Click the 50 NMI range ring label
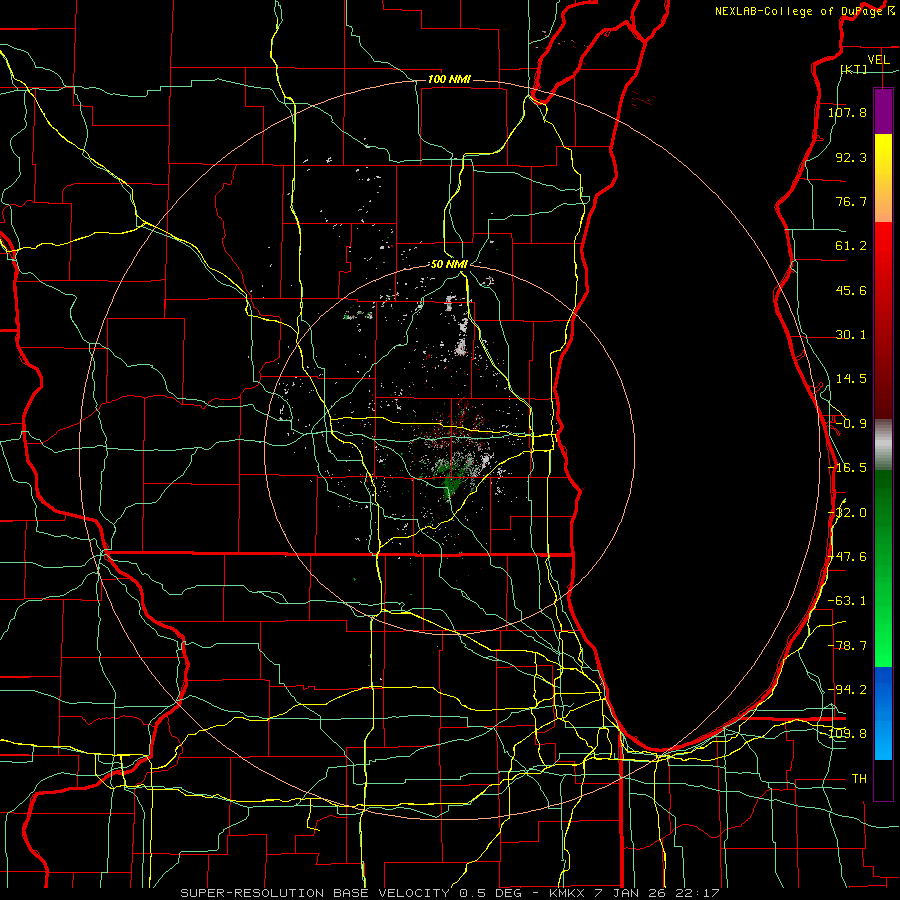Image resolution: width=900 pixels, height=900 pixels. coord(449,264)
